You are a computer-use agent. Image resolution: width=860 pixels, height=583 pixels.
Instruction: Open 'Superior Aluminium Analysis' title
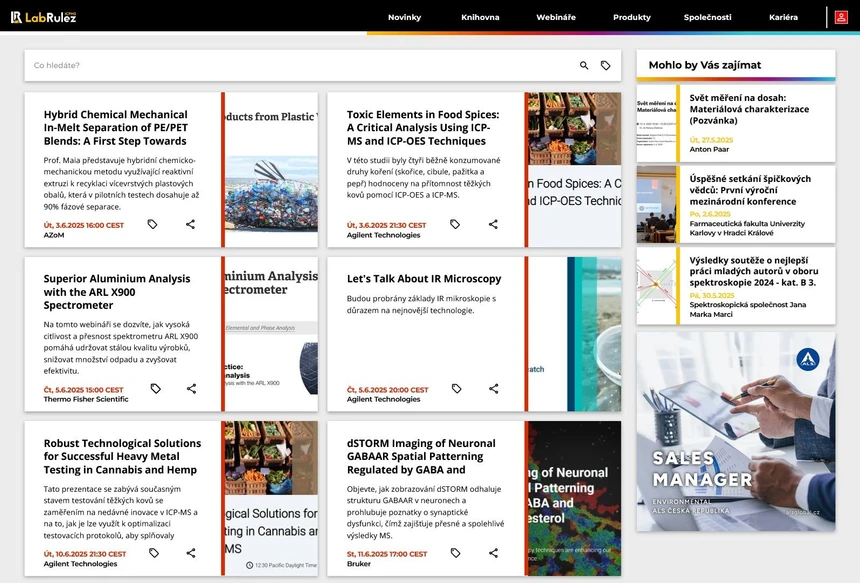click(x=117, y=292)
